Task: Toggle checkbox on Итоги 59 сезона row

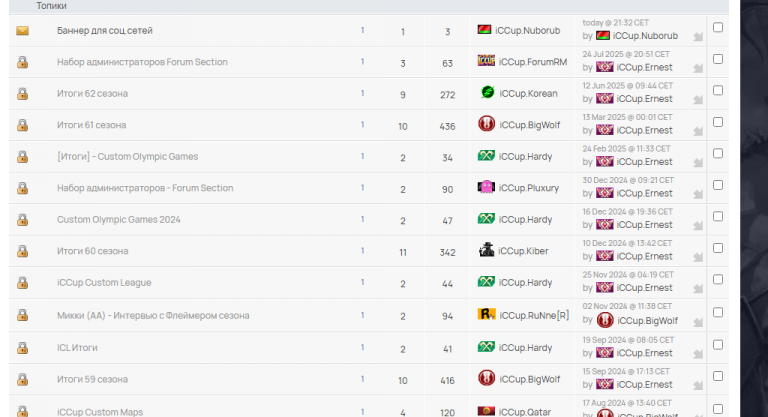Action: (718, 376)
